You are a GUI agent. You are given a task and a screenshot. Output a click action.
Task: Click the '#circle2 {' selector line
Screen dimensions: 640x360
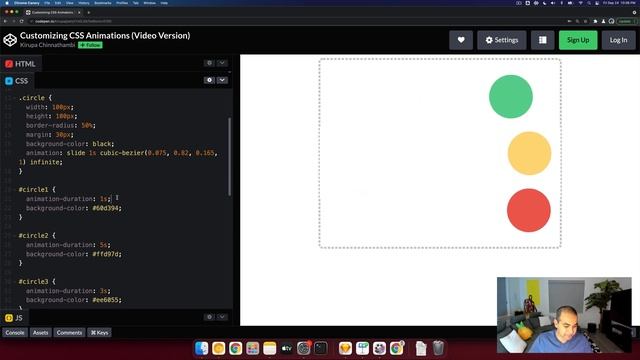pyautogui.click(x=37, y=236)
